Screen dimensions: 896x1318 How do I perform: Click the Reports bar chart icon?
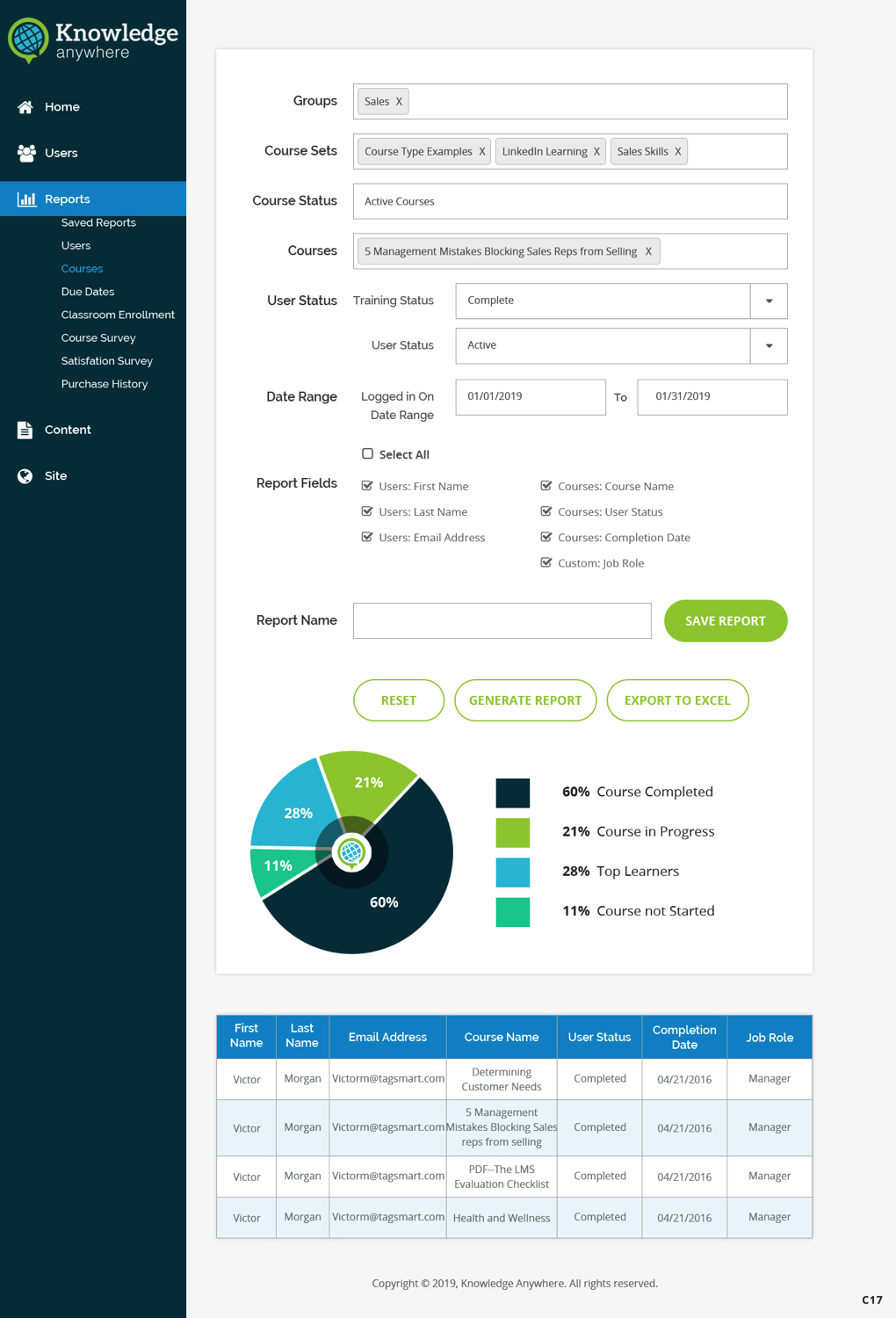point(26,199)
